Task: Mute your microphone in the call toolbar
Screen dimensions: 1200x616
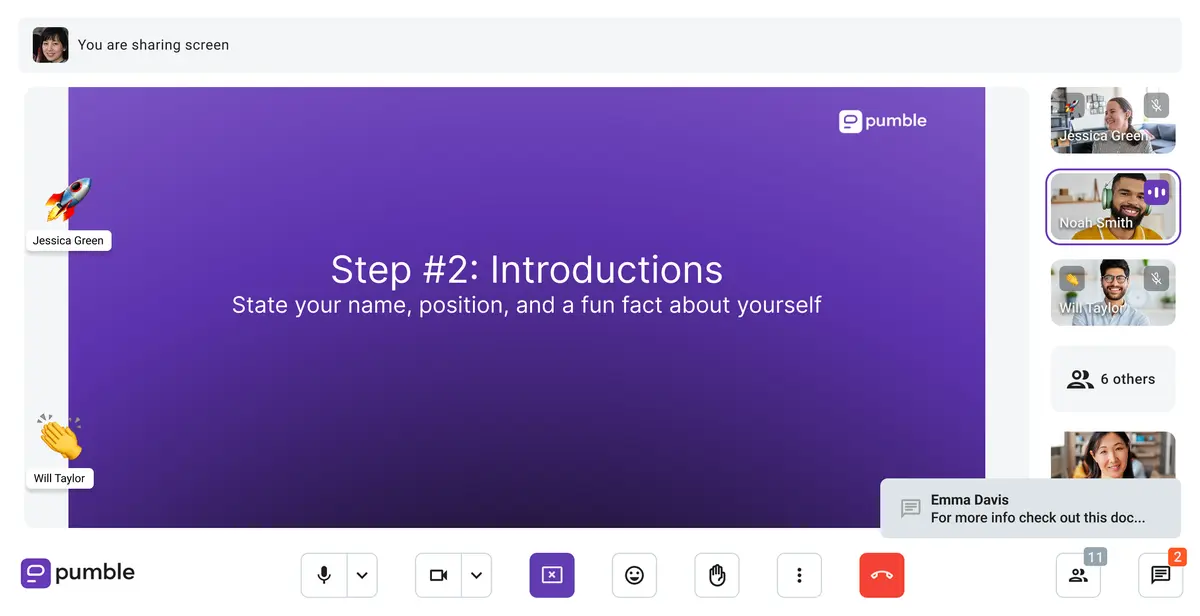Action: (x=323, y=575)
